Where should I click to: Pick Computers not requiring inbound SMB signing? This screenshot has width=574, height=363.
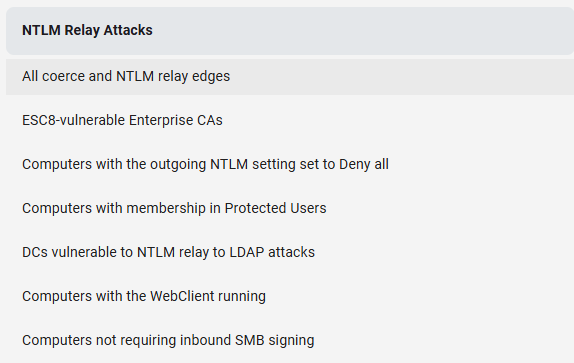coord(290,340)
